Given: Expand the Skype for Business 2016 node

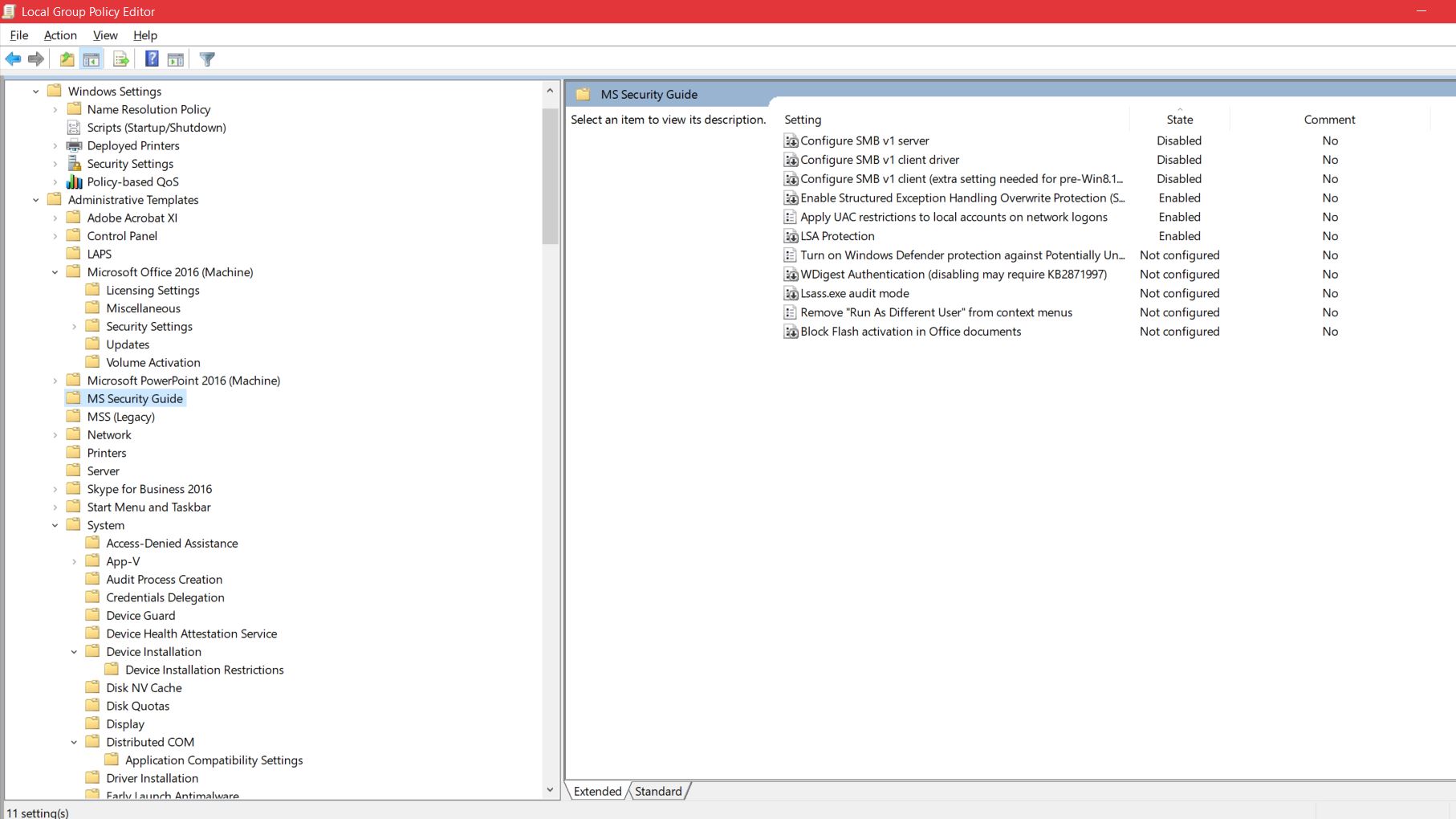Looking at the screenshot, I should tap(55, 489).
